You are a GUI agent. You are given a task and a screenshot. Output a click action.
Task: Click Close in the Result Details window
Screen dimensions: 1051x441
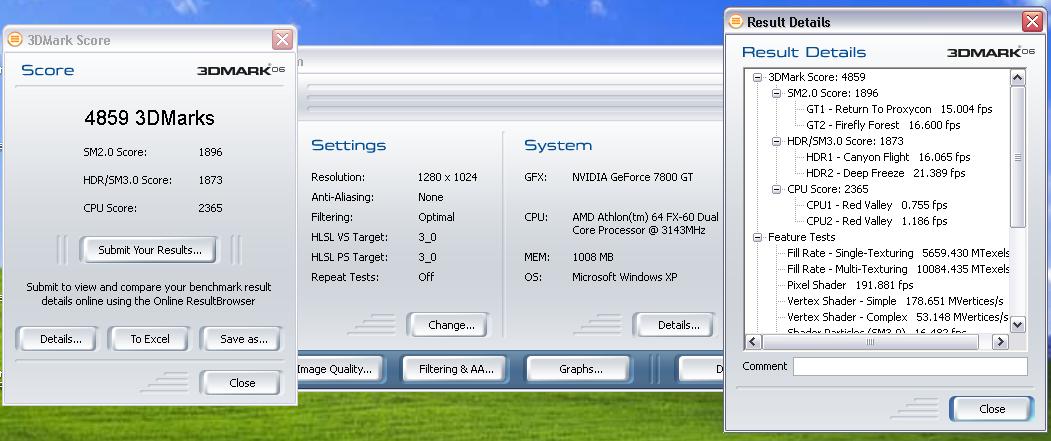point(992,409)
